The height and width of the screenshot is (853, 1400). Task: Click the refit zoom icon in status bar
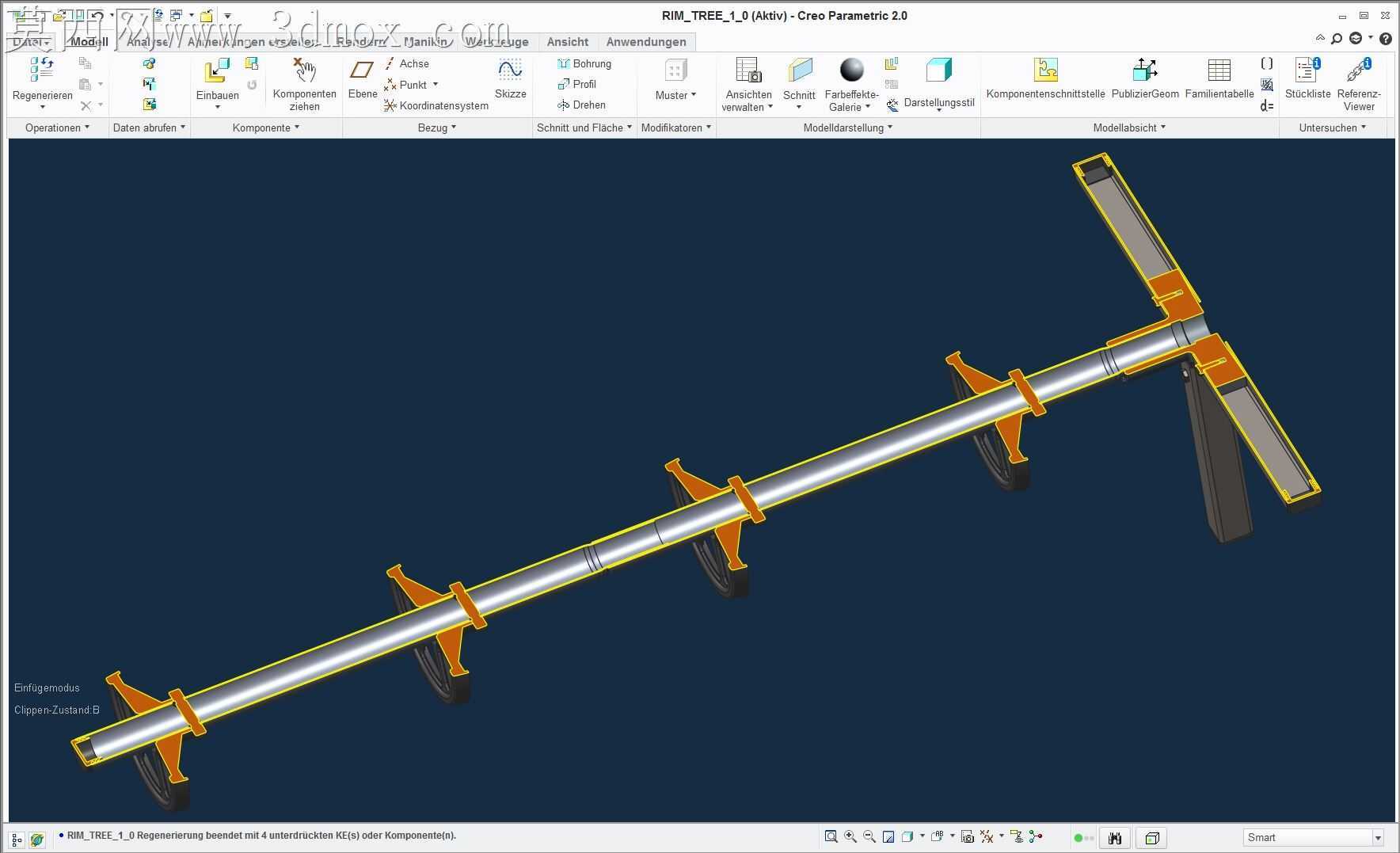pyautogui.click(x=831, y=836)
